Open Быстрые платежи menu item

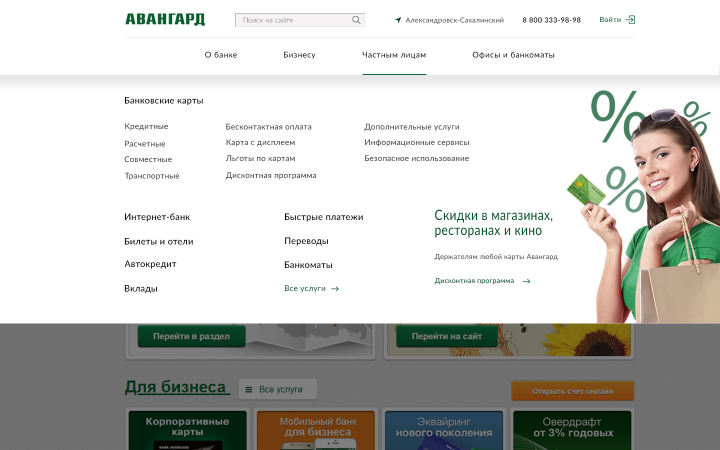(323, 217)
